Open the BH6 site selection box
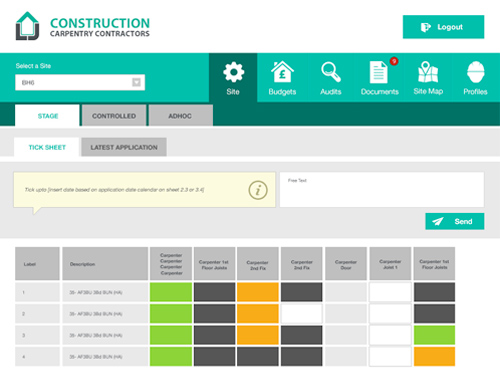The height and width of the screenshot is (375, 500). point(80,82)
